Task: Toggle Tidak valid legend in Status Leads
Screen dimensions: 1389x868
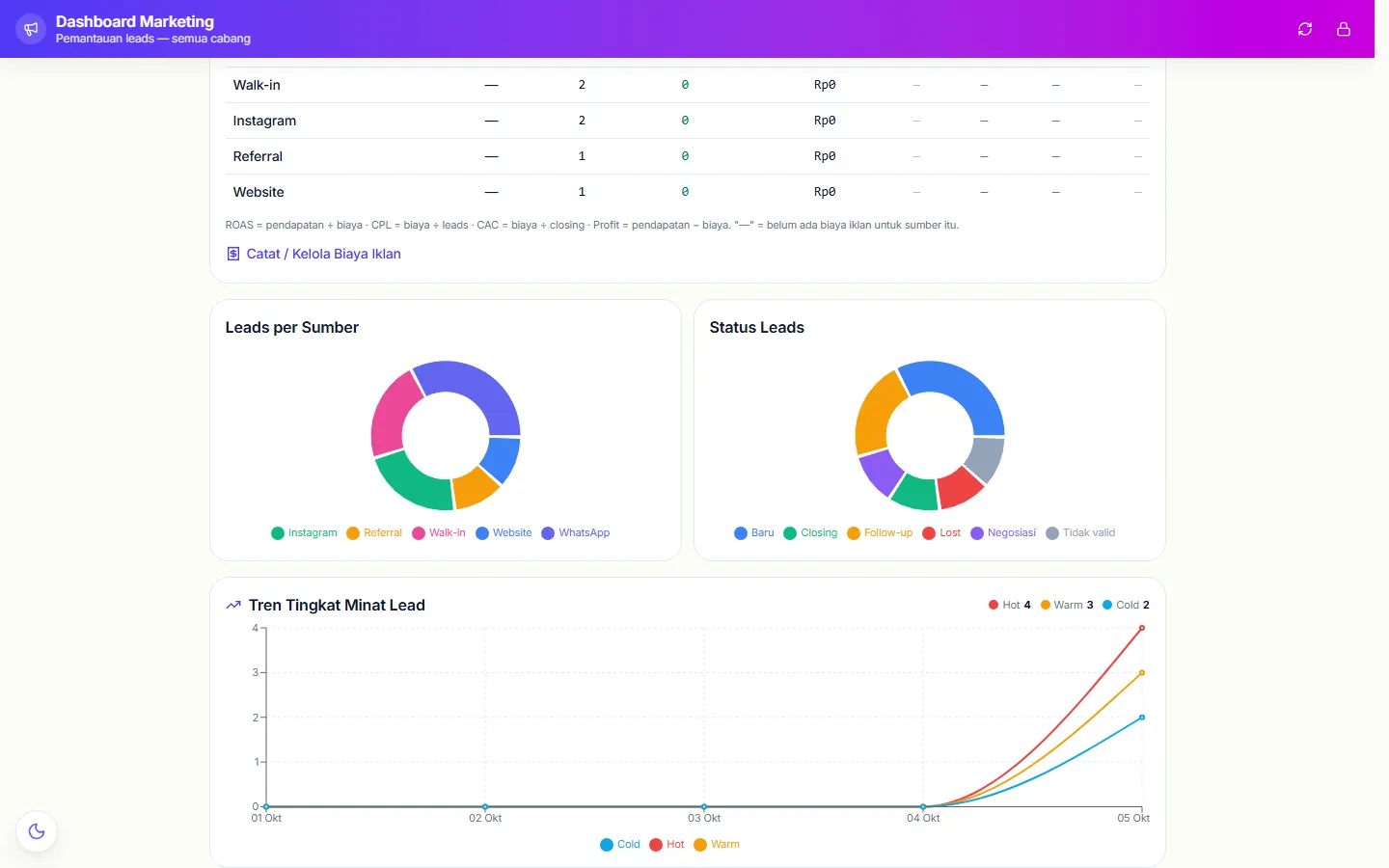Action: (1080, 532)
